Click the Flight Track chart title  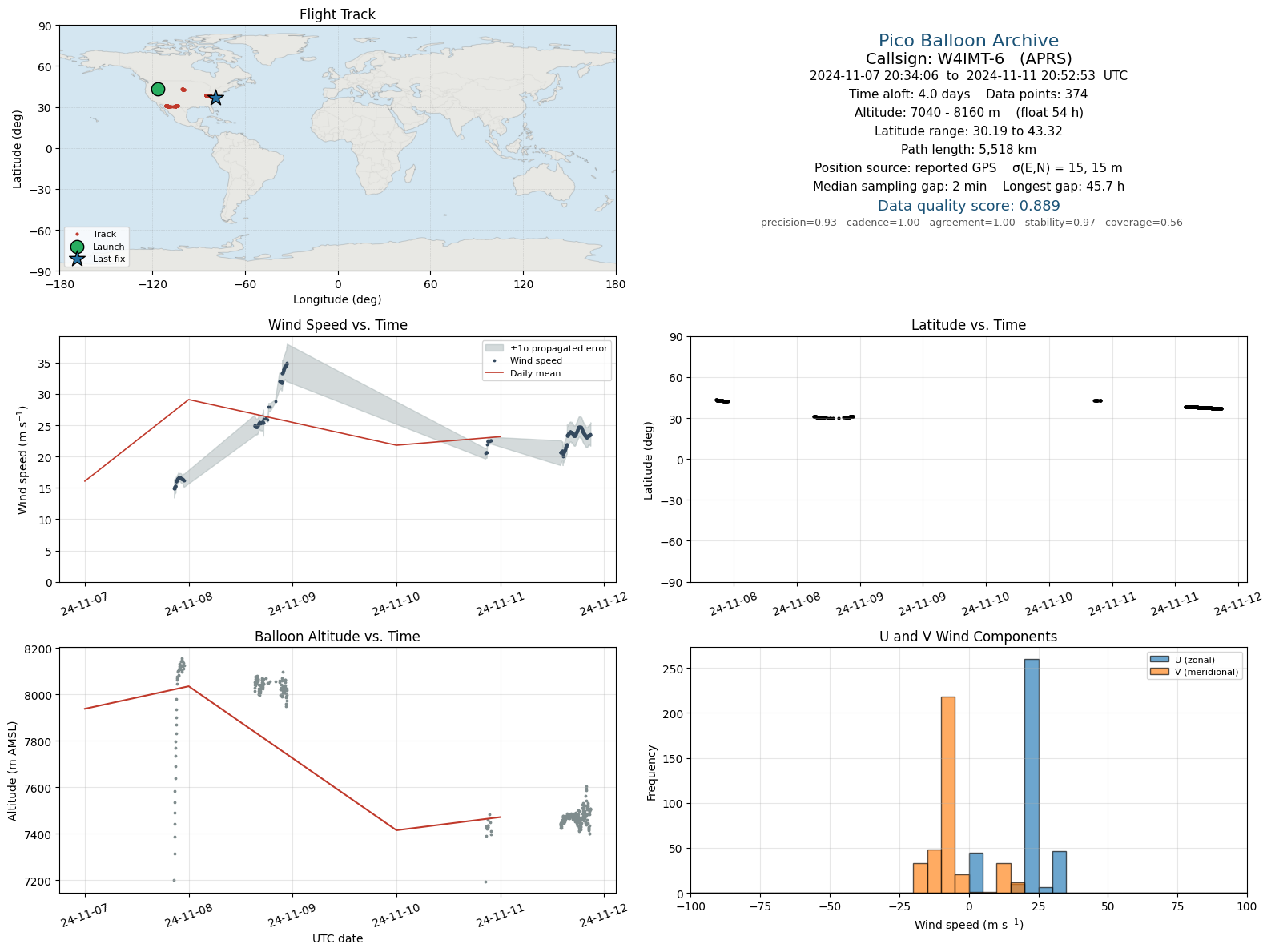(x=337, y=14)
